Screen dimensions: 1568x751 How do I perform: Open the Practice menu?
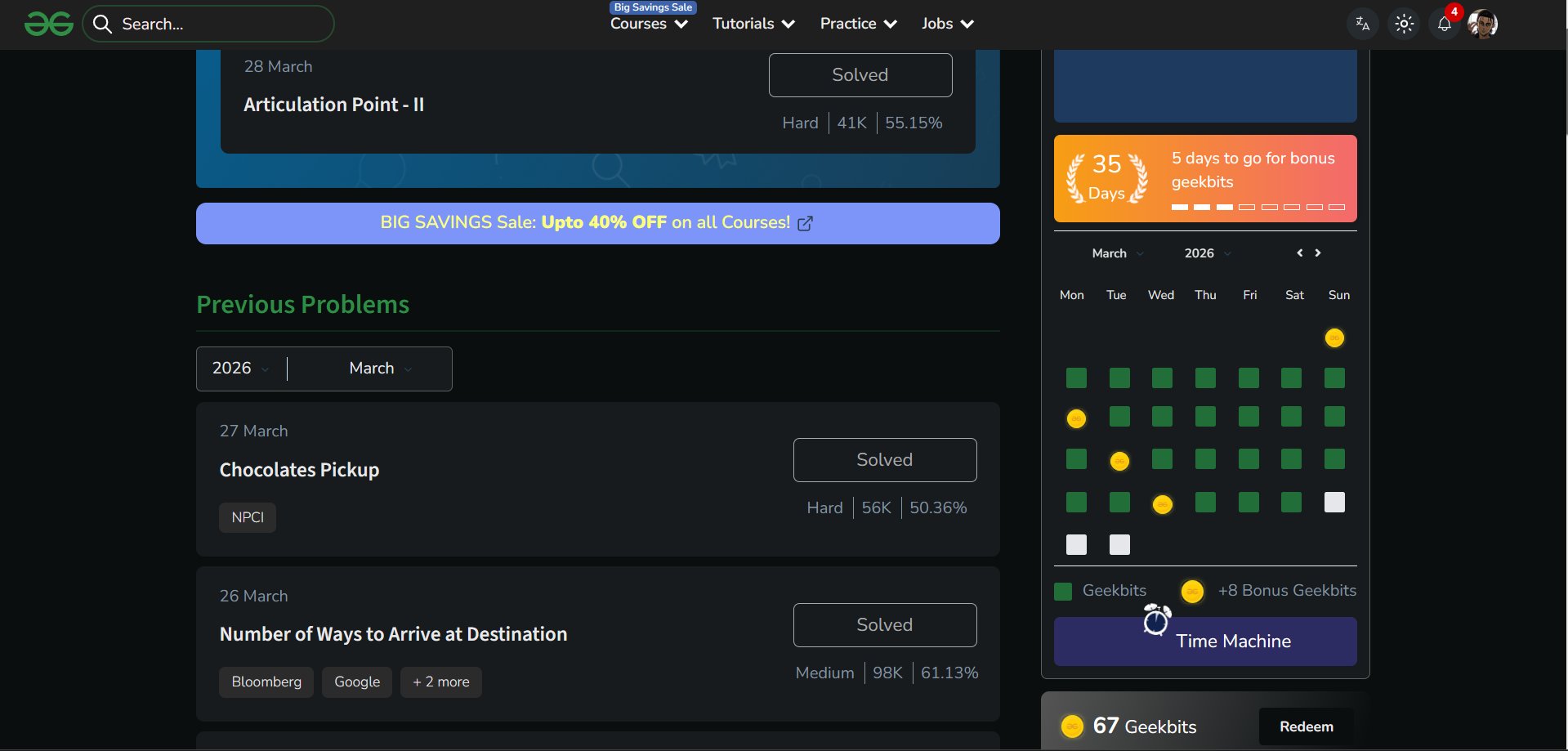tap(859, 24)
